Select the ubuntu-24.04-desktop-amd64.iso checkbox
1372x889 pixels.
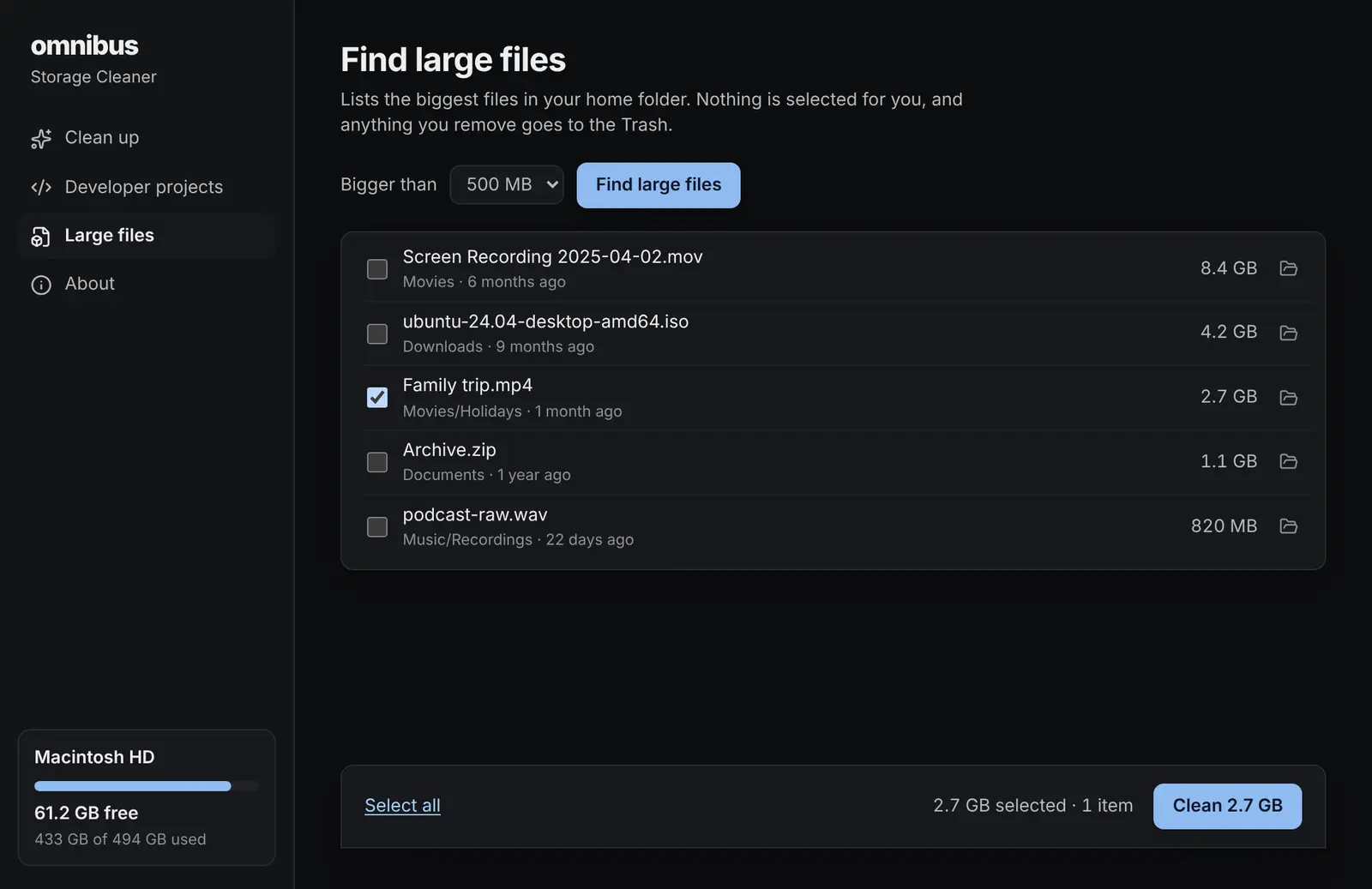click(x=377, y=333)
